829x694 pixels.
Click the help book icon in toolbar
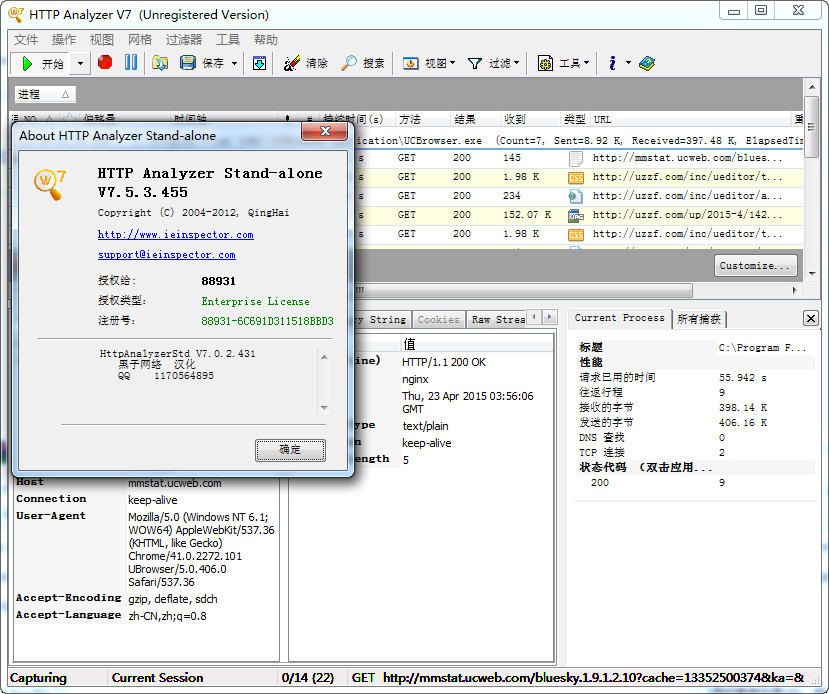click(647, 63)
